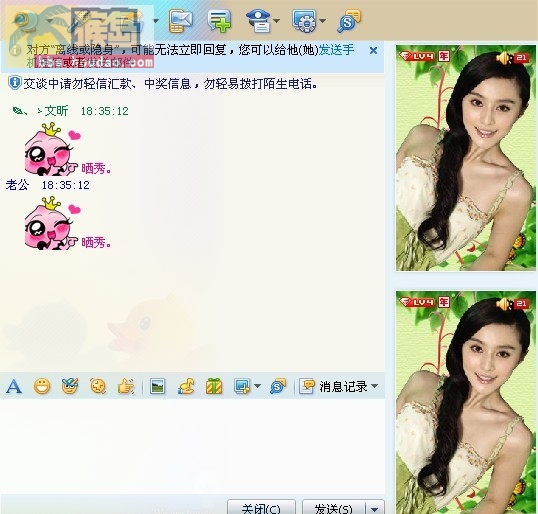The height and width of the screenshot is (514, 538).
Task: Click LV4 badge on lower portrait
Action: tap(418, 302)
